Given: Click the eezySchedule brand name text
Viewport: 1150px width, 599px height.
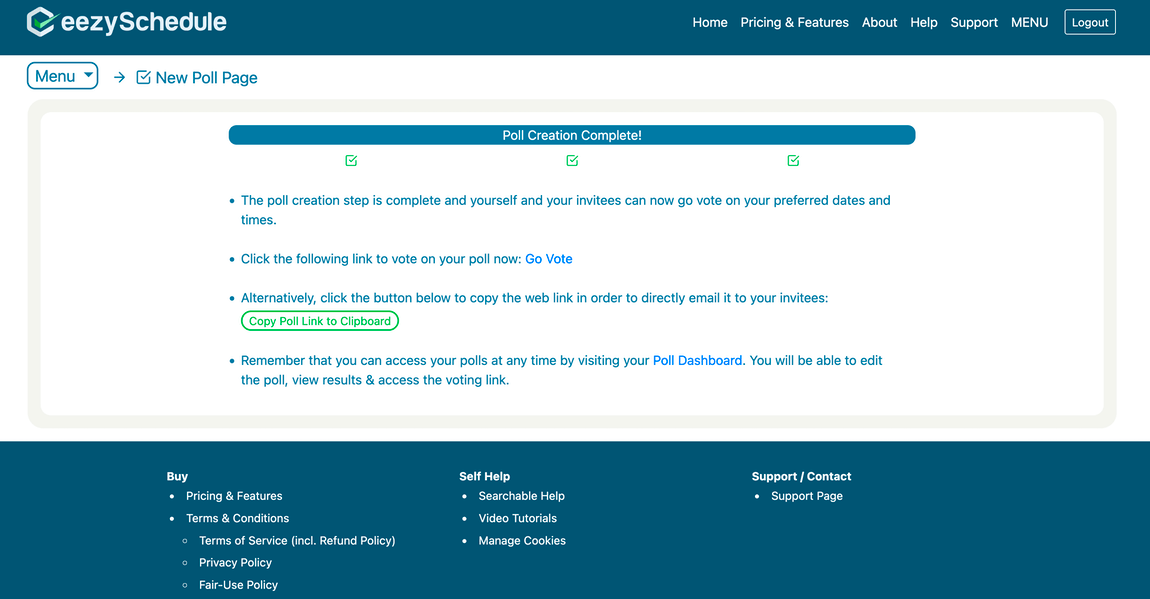Looking at the screenshot, I should click(x=144, y=22).
